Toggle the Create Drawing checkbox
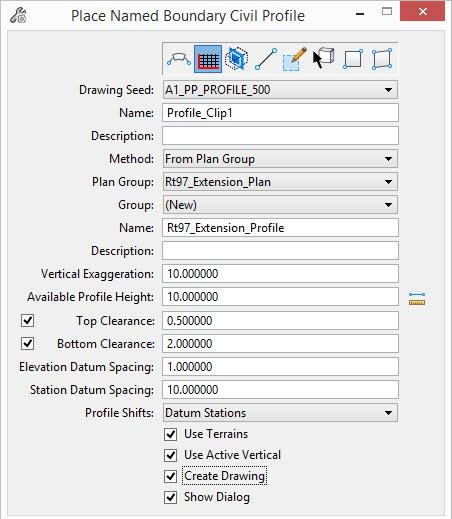The image size is (452, 519). [171, 476]
